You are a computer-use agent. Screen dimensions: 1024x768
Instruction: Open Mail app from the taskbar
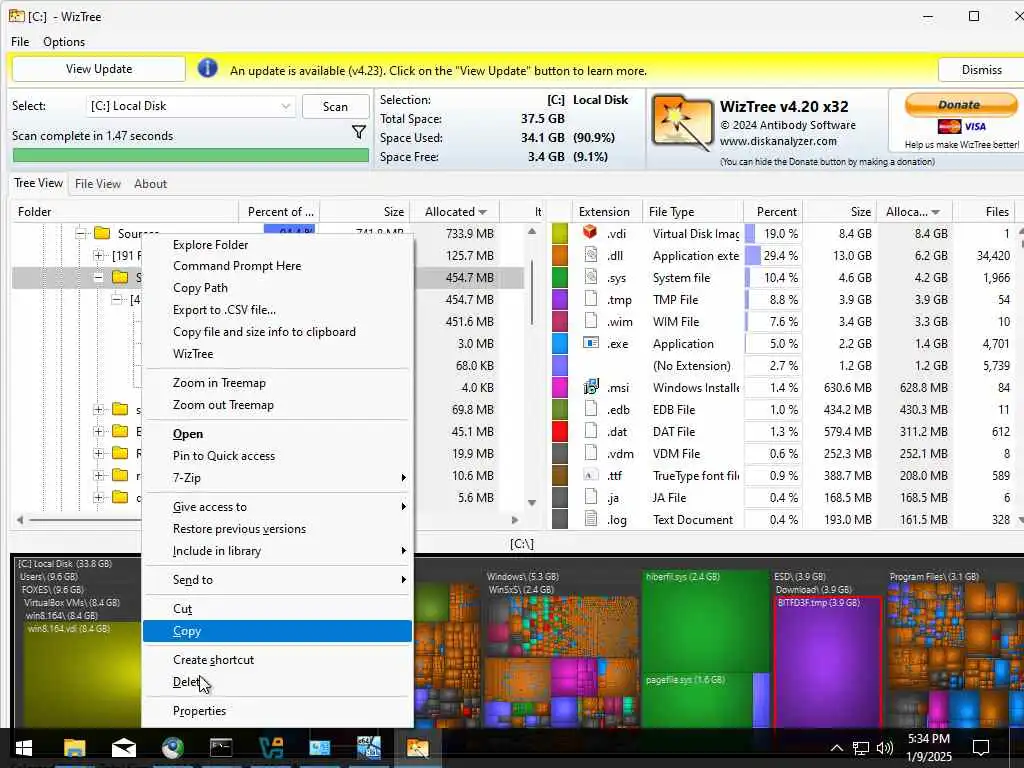click(x=123, y=748)
